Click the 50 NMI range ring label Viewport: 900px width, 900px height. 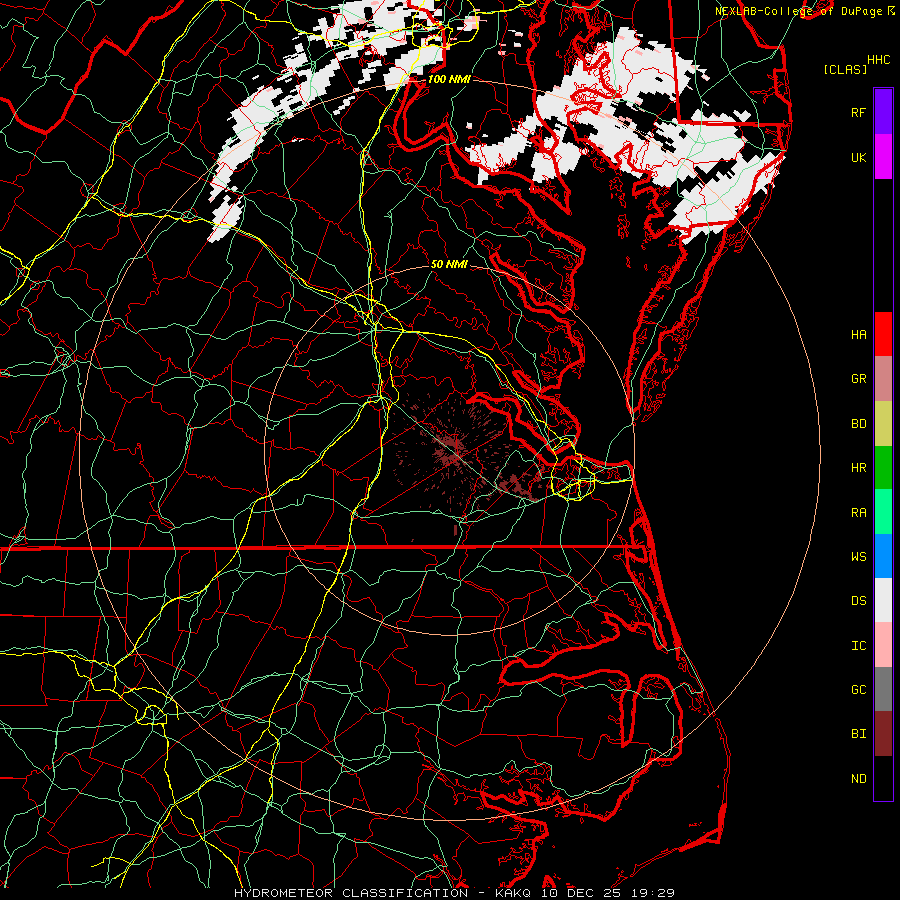[449, 265]
